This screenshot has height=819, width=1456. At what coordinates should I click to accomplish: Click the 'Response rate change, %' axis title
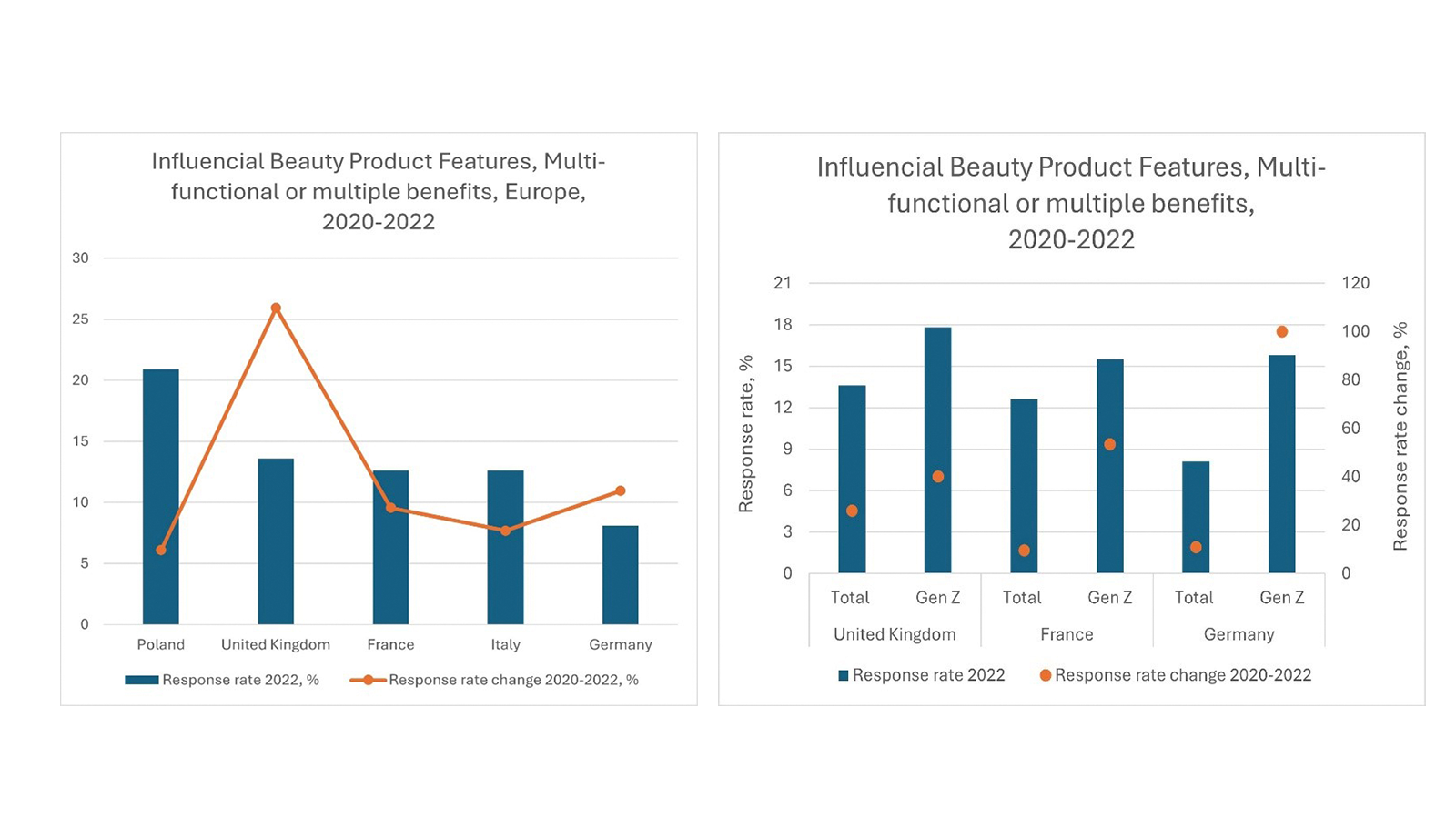point(1400,436)
